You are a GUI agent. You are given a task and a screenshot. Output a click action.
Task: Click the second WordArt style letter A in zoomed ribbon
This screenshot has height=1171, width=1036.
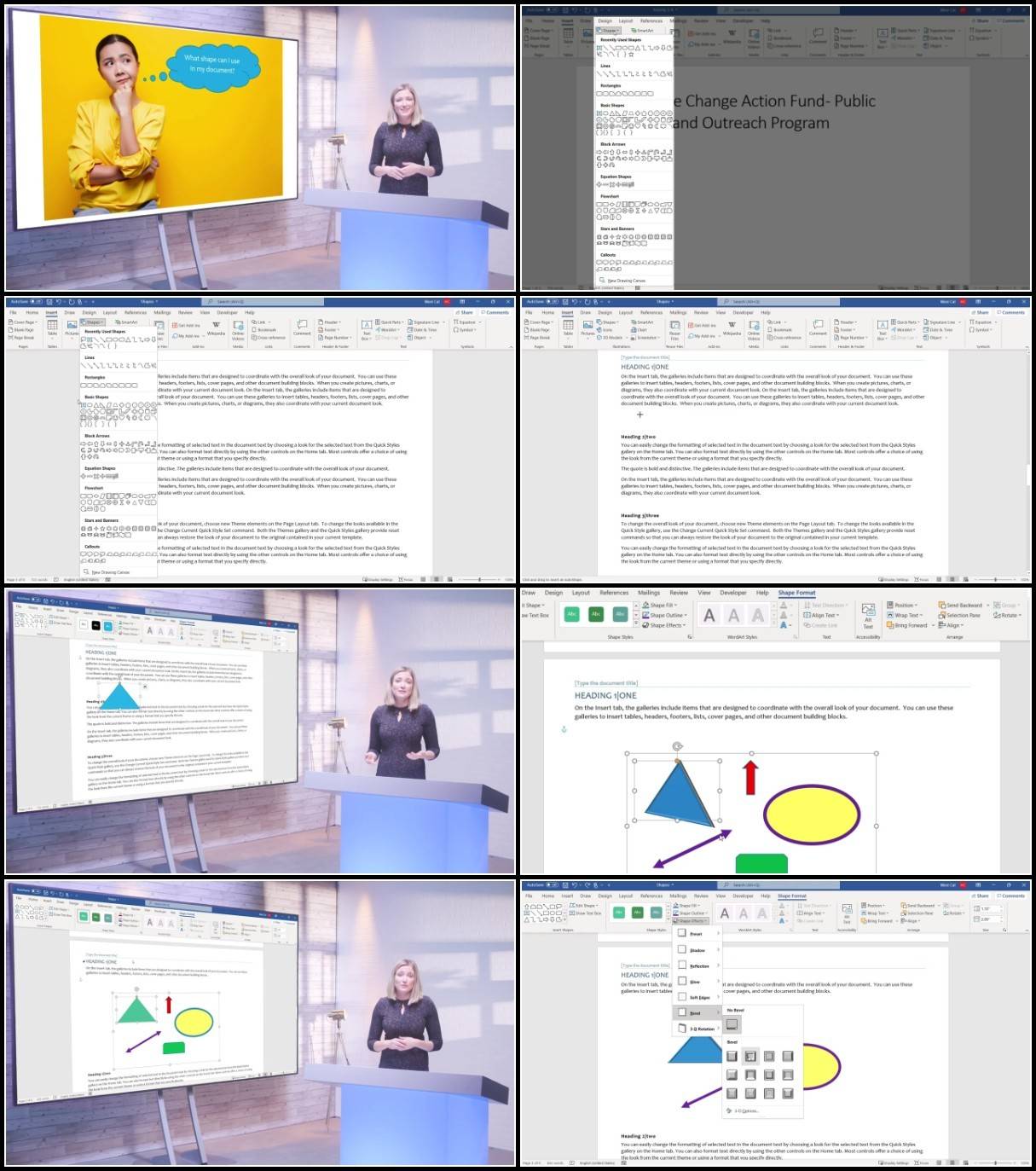734,615
